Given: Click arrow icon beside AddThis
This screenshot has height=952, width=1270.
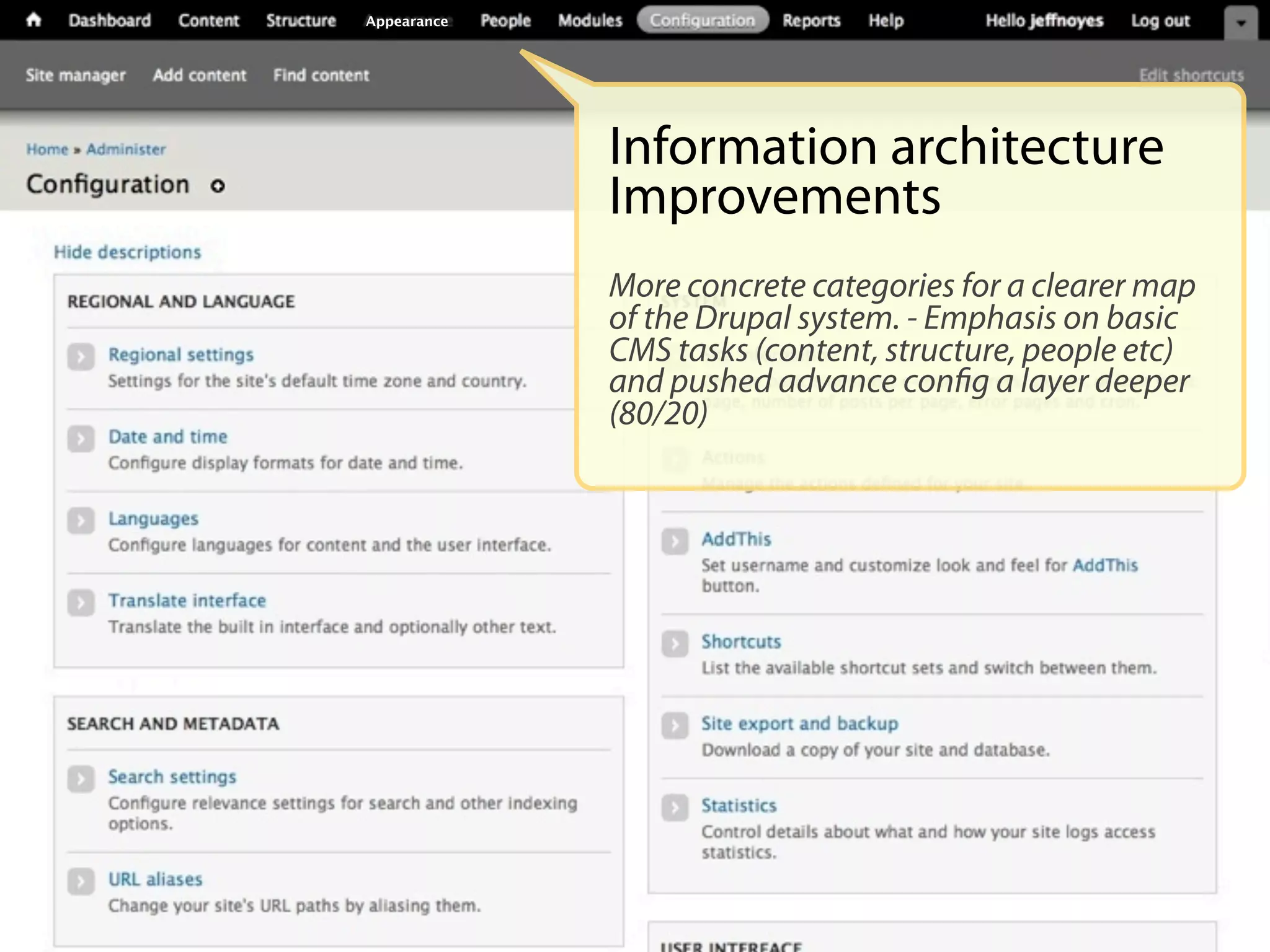Looking at the screenshot, I should (675, 541).
